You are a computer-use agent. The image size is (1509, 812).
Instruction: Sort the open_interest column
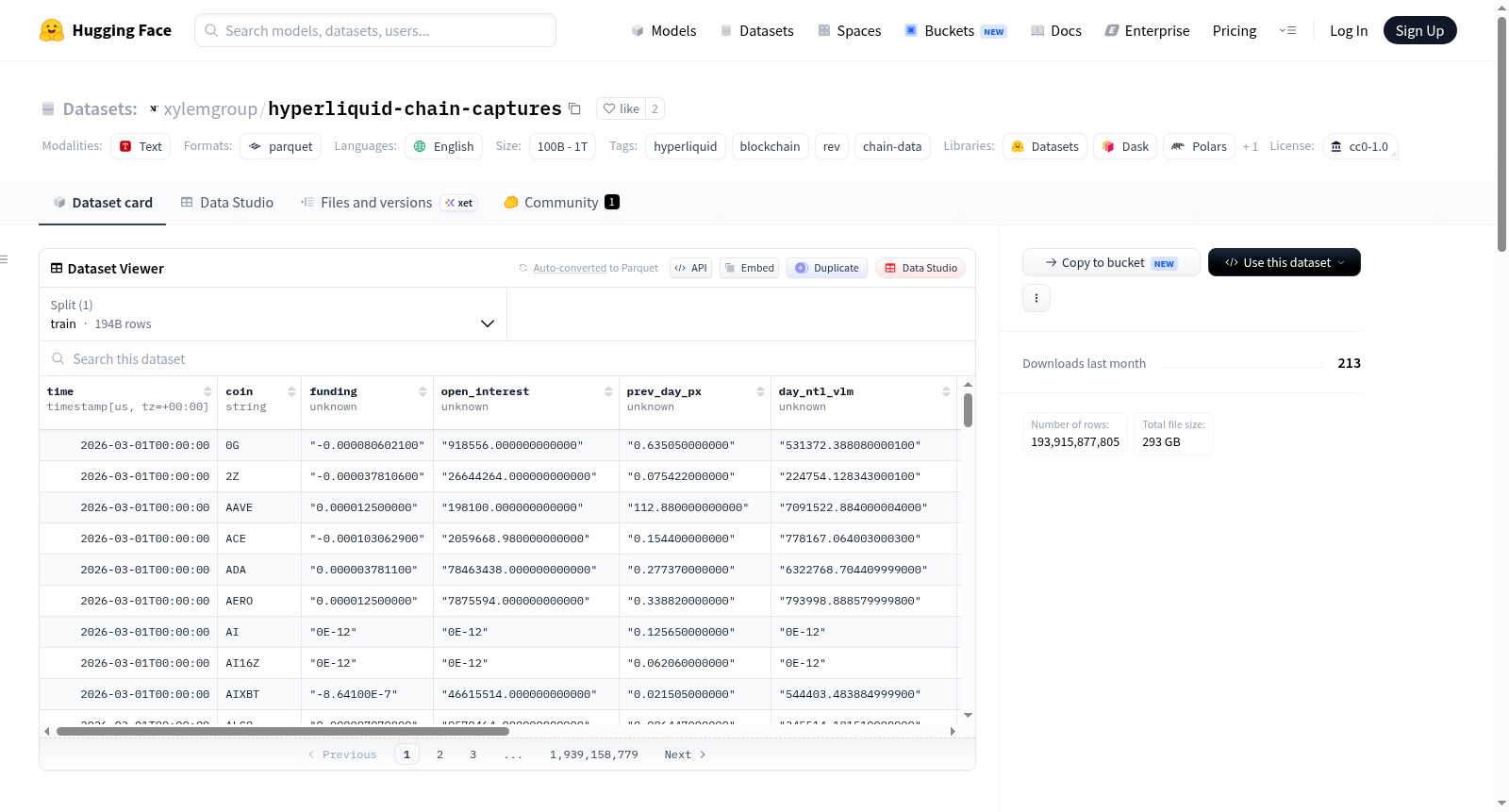[608, 391]
